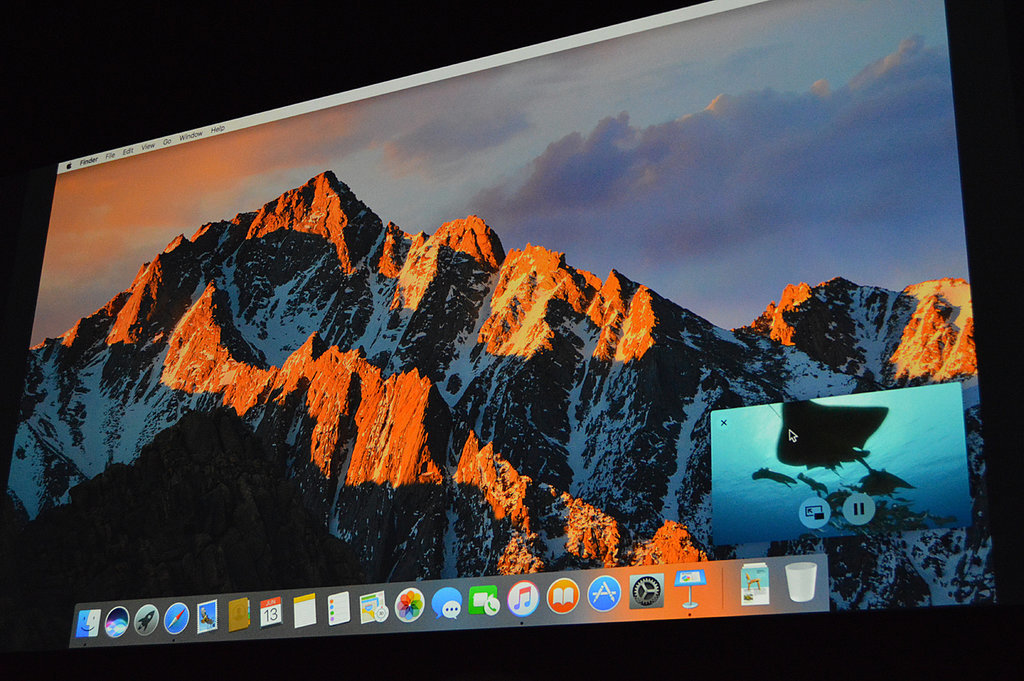
Task: Open the document stack in Dock
Action: (755, 584)
